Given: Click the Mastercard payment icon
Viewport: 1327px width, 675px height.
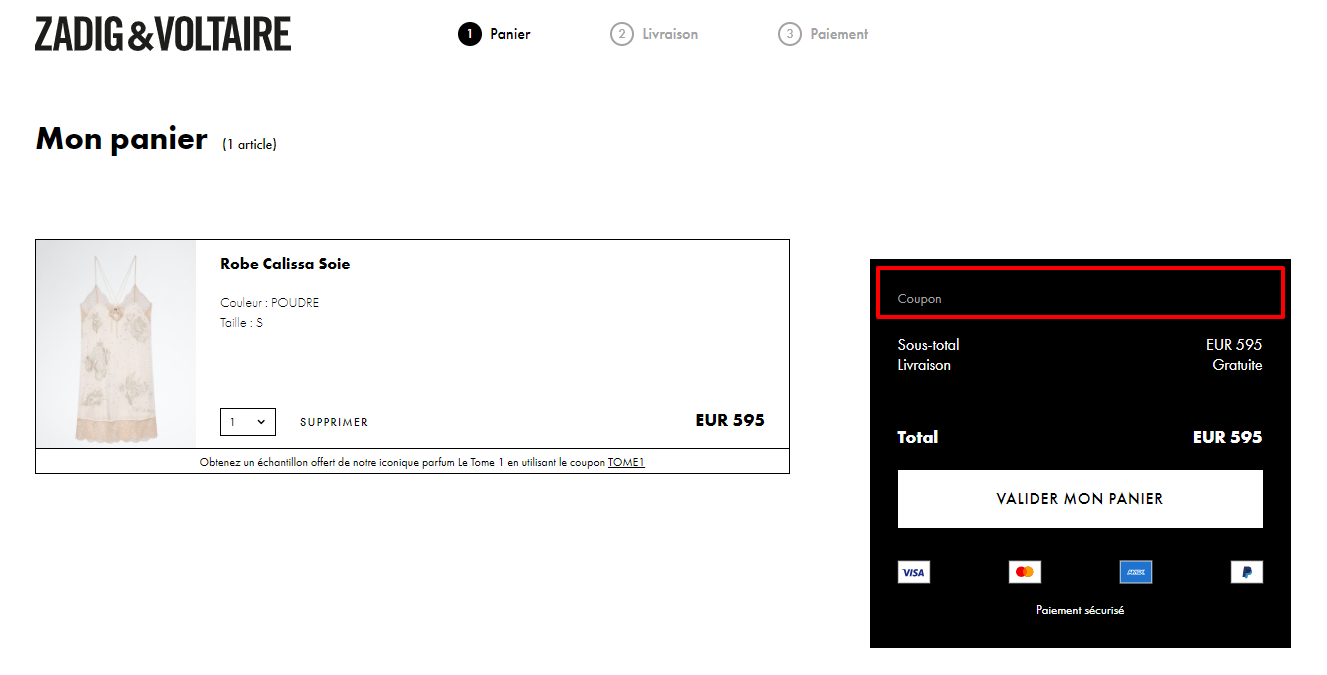Looking at the screenshot, I should 1024,572.
